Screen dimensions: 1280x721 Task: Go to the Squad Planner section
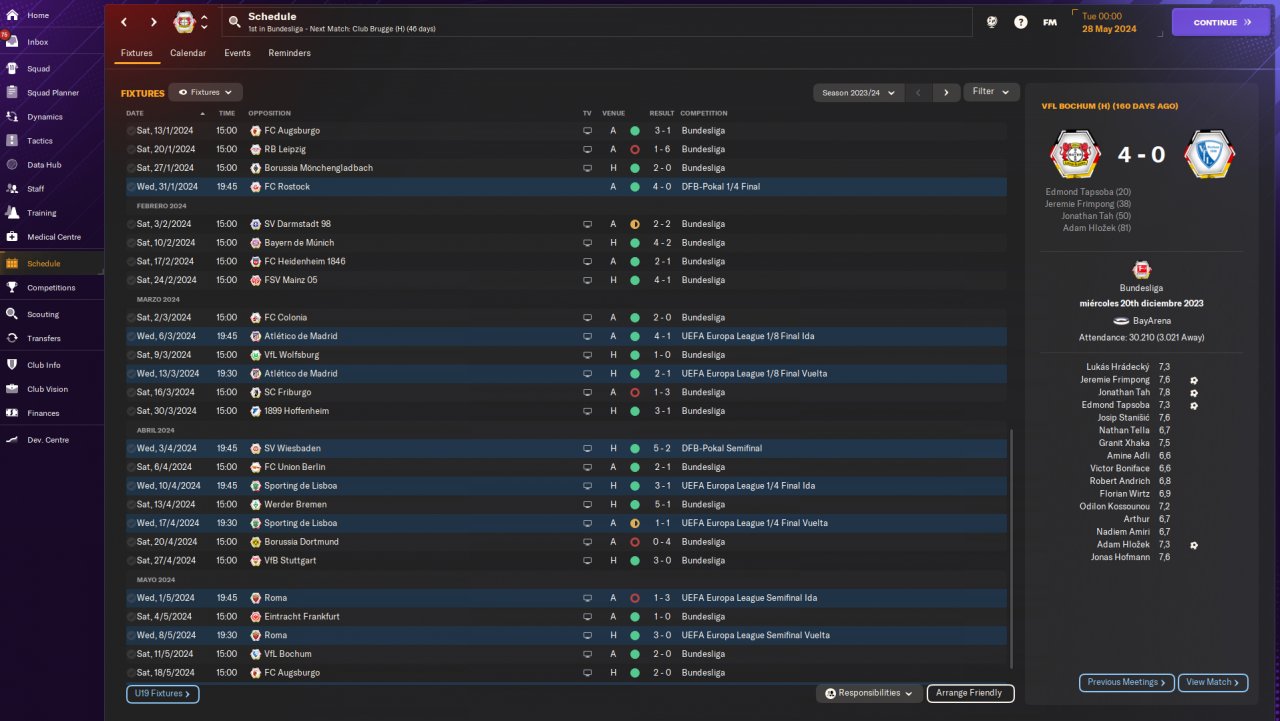tap(52, 93)
